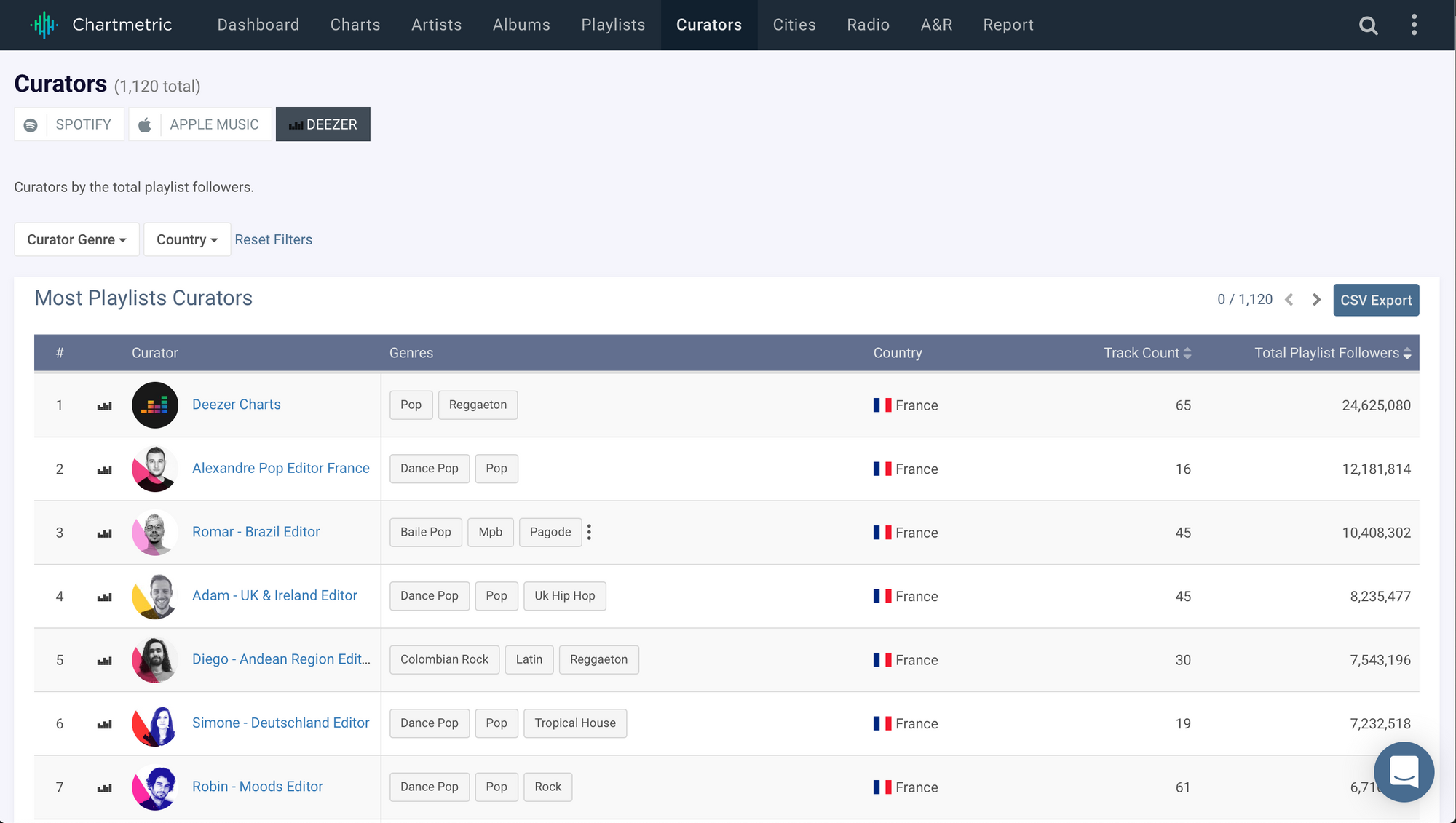Expand the Curator Genre dropdown
Image resolution: width=1456 pixels, height=823 pixels.
[x=76, y=239]
